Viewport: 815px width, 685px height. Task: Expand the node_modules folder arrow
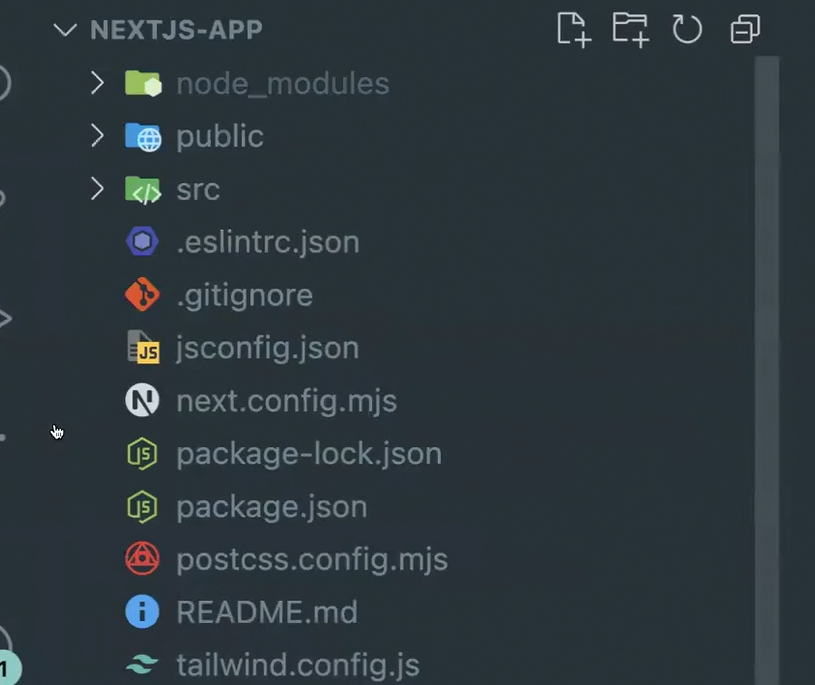click(x=97, y=83)
